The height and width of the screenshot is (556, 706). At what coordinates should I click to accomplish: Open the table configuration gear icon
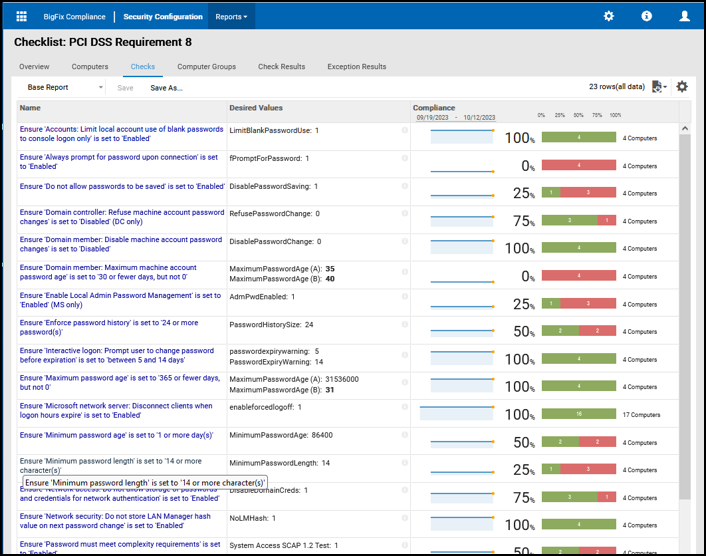coord(682,87)
